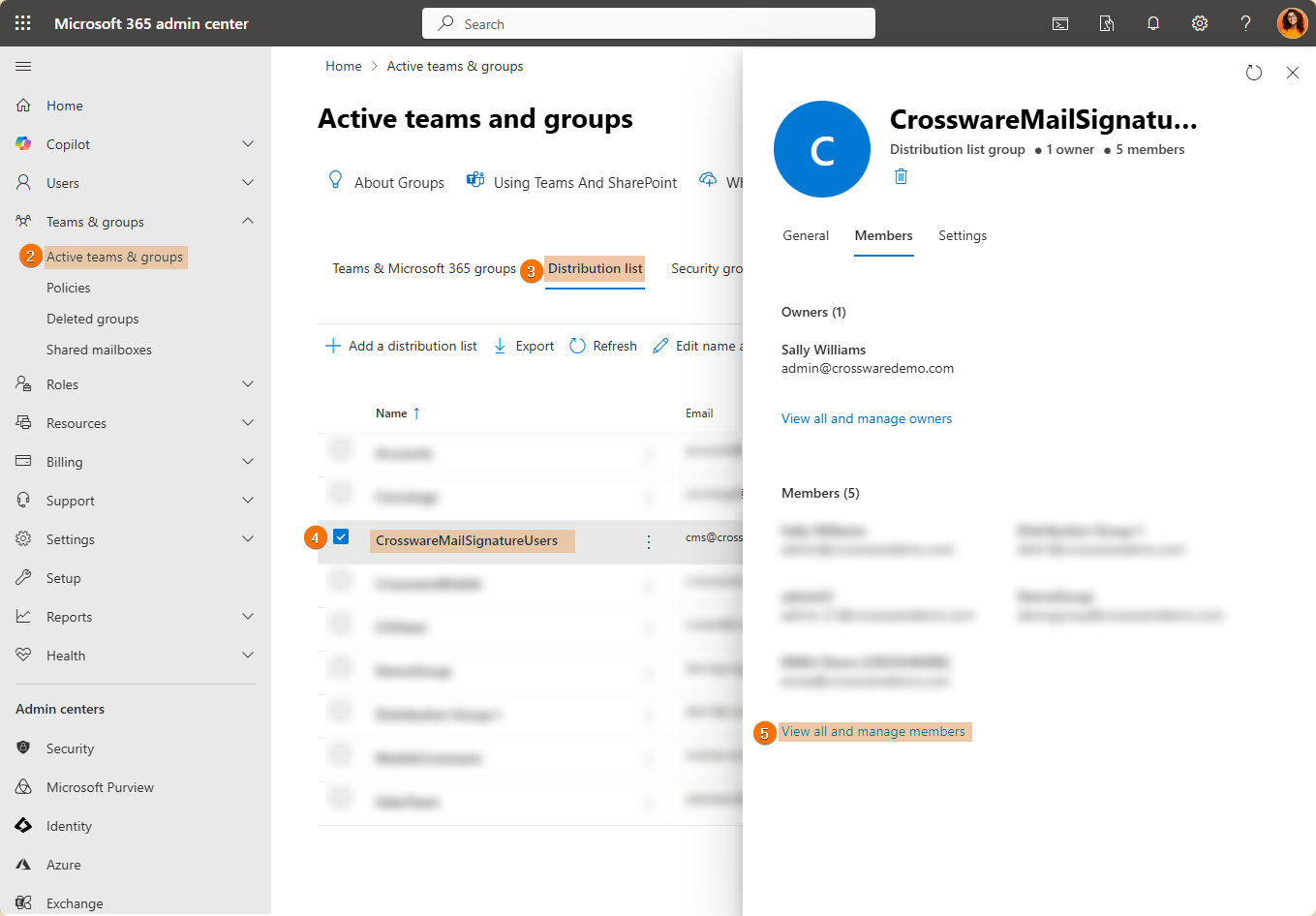
Task: Click in the Search box
Action: [649, 23]
